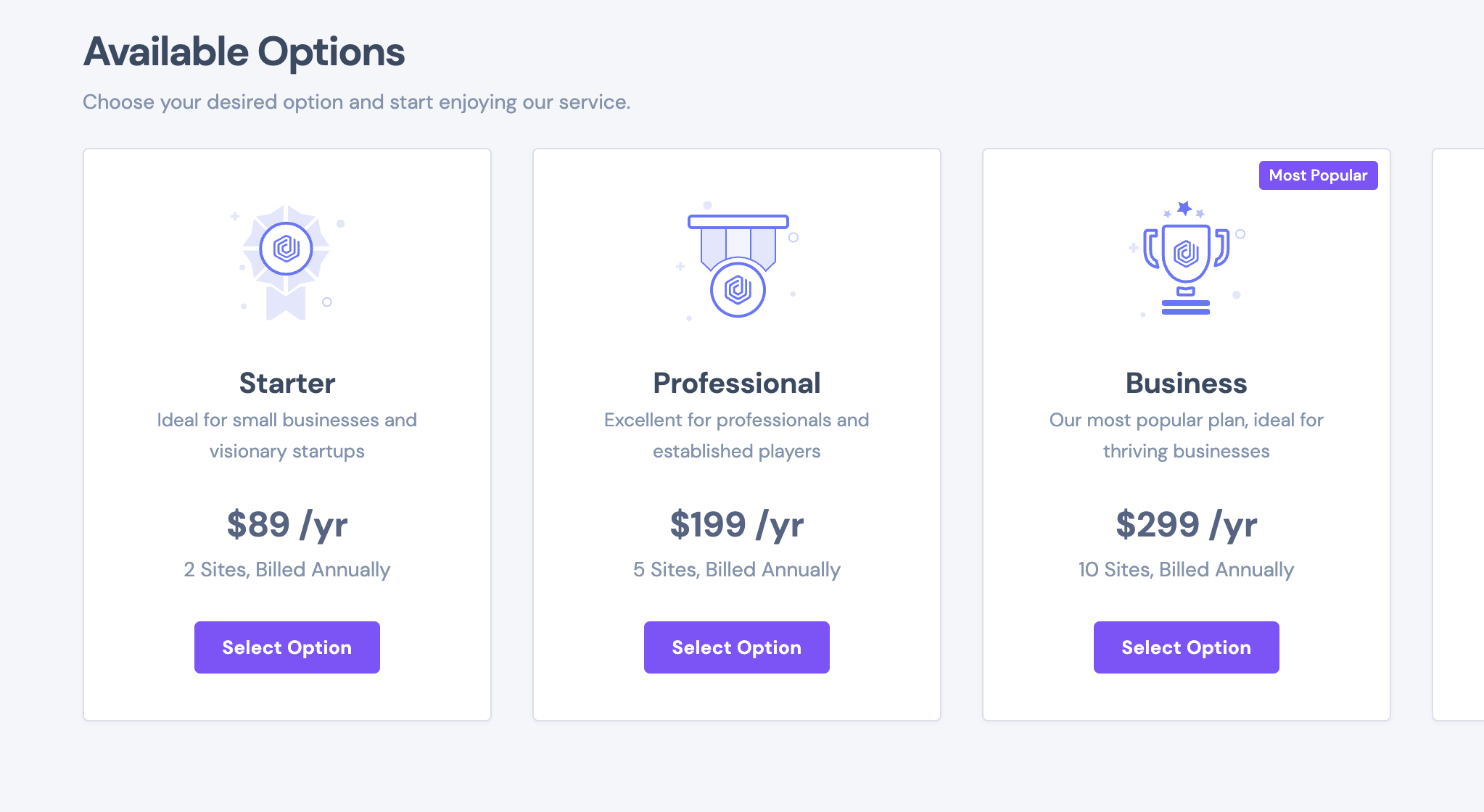Click the Starter plan heading
This screenshot has height=812, width=1484.
pyautogui.click(x=287, y=383)
